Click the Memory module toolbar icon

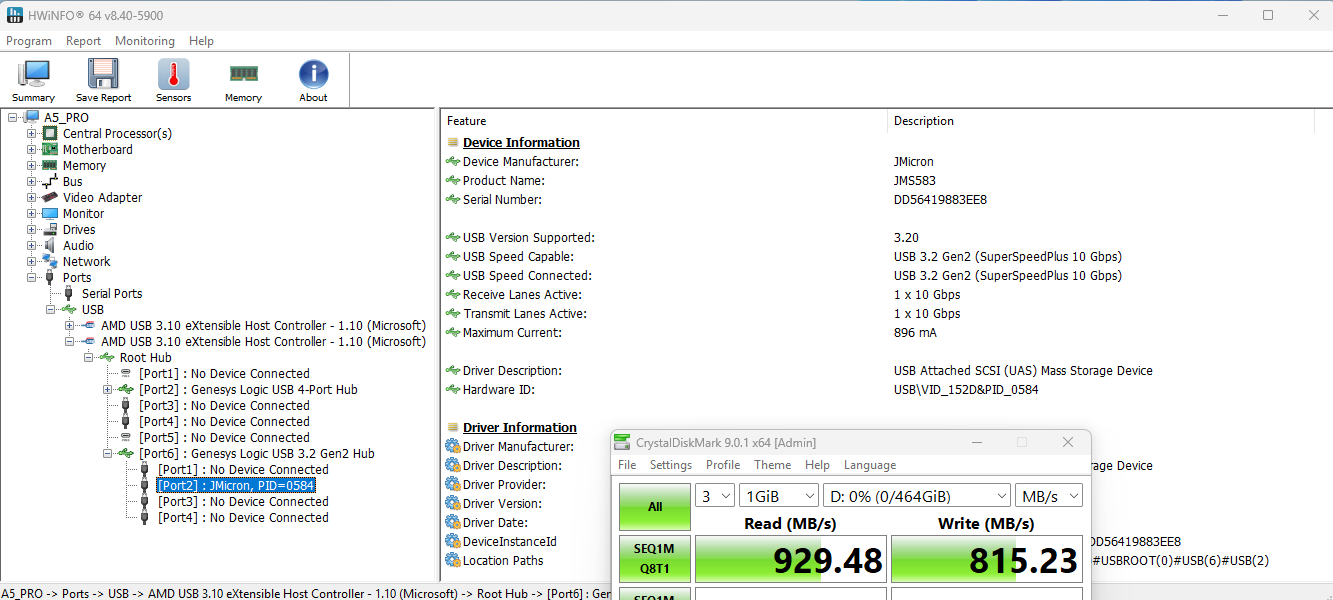tap(243, 80)
